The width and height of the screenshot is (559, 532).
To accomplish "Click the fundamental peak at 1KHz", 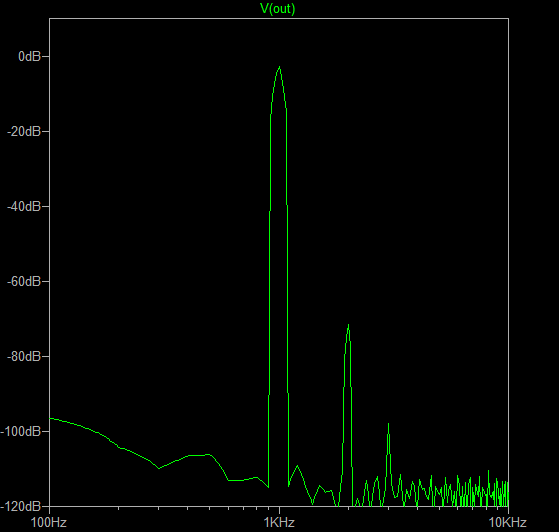I will 280,67.
